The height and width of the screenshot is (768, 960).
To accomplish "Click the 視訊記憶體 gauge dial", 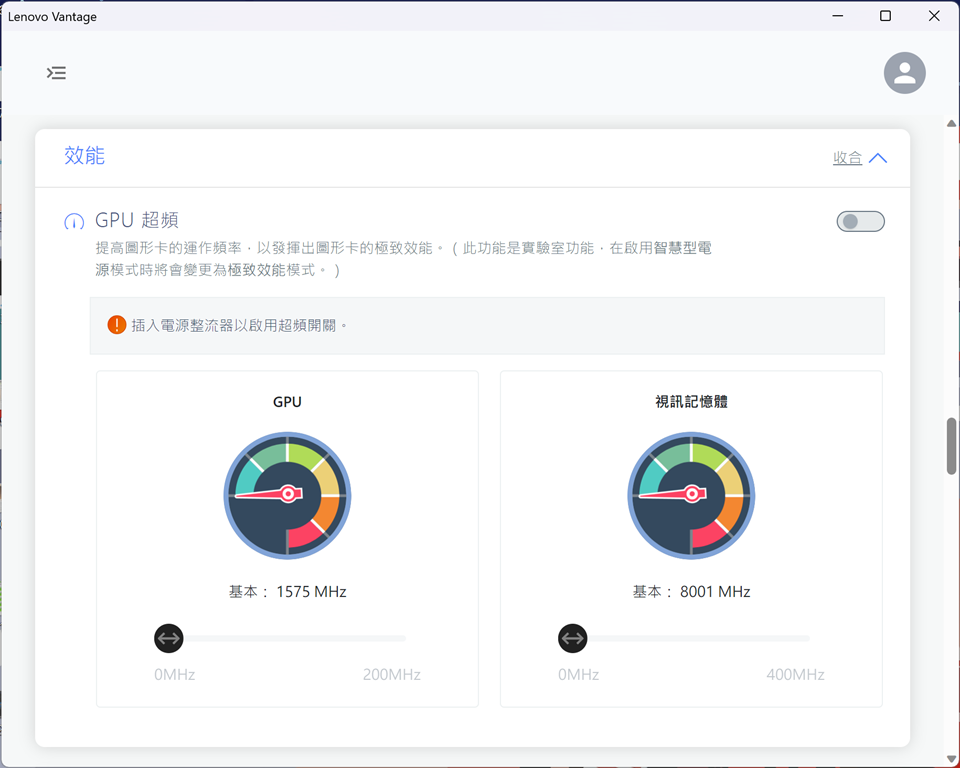I will (691, 495).
